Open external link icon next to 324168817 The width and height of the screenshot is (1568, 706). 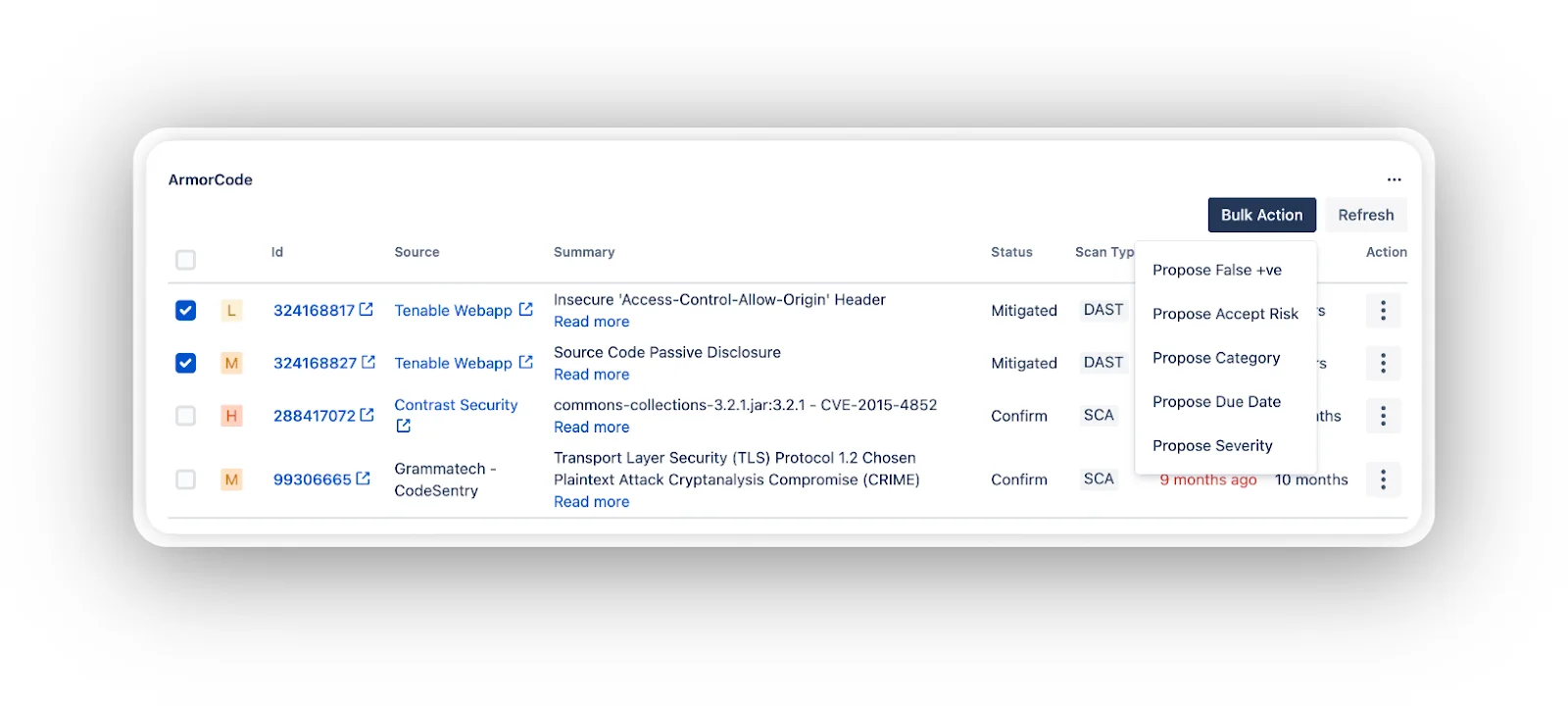(x=367, y=309)
